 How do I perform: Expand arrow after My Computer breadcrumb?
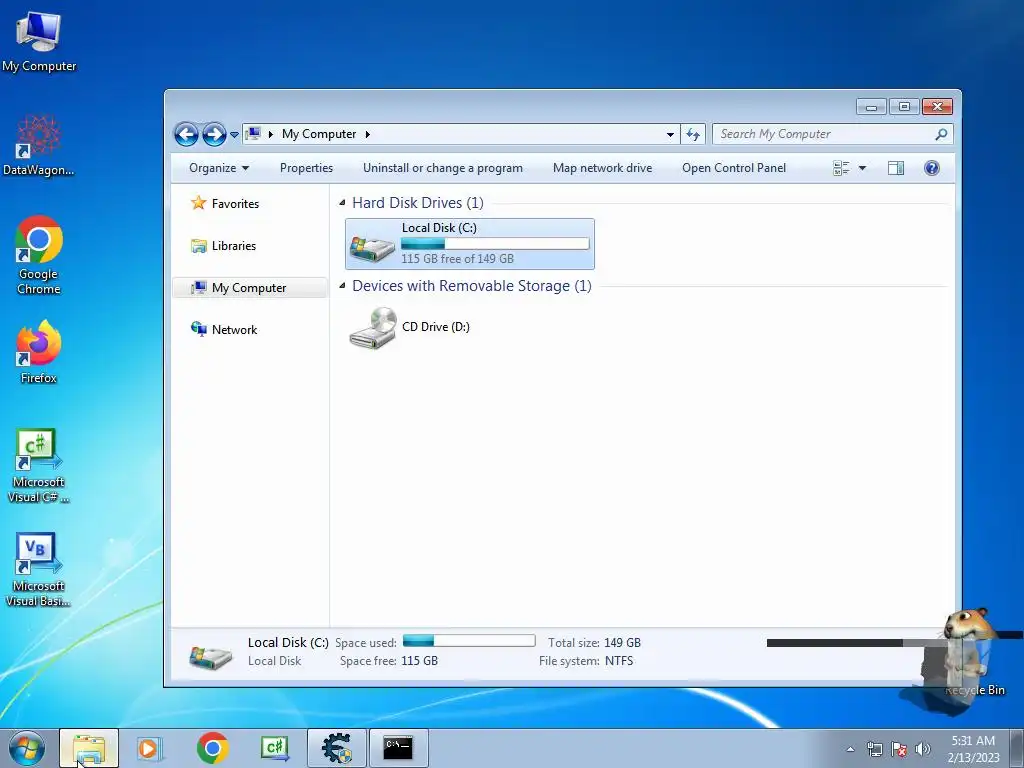368,134
